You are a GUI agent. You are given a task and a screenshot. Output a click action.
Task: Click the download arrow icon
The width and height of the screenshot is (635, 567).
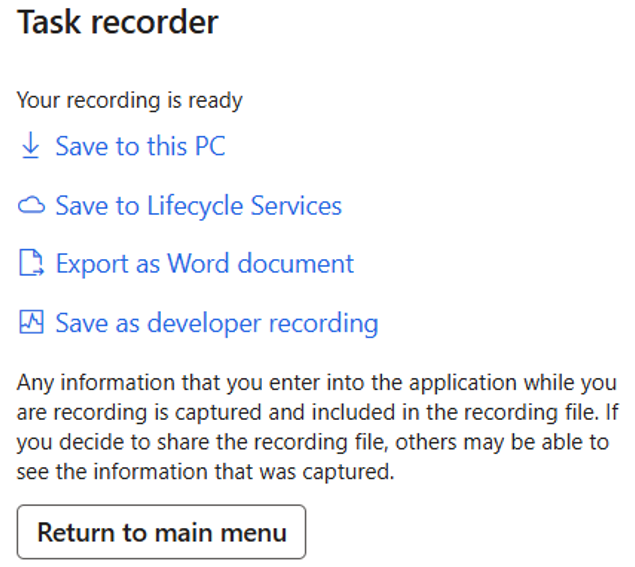click(31, 146)
